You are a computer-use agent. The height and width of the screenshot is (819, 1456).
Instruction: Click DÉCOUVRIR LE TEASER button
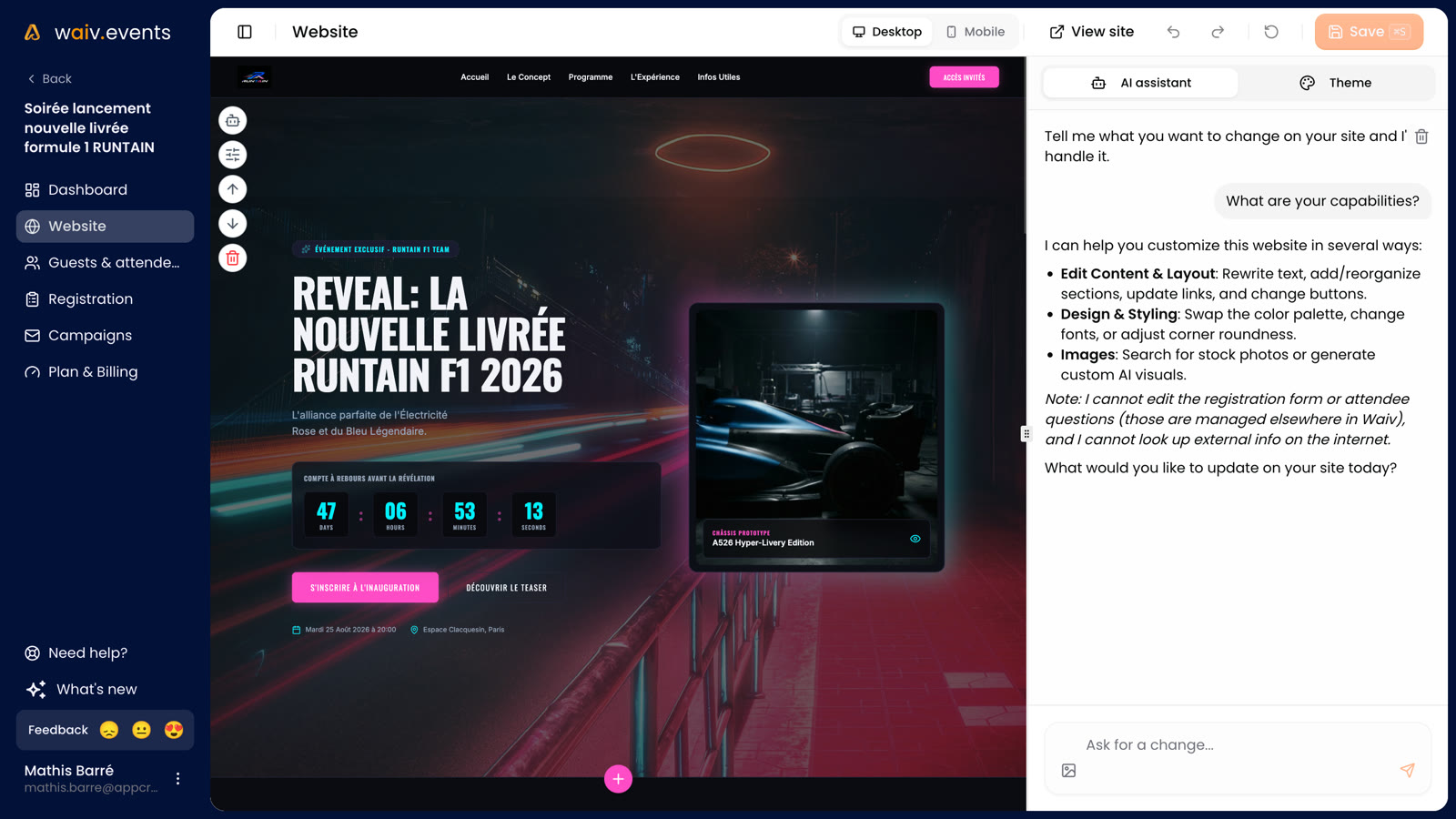[507, 588]
